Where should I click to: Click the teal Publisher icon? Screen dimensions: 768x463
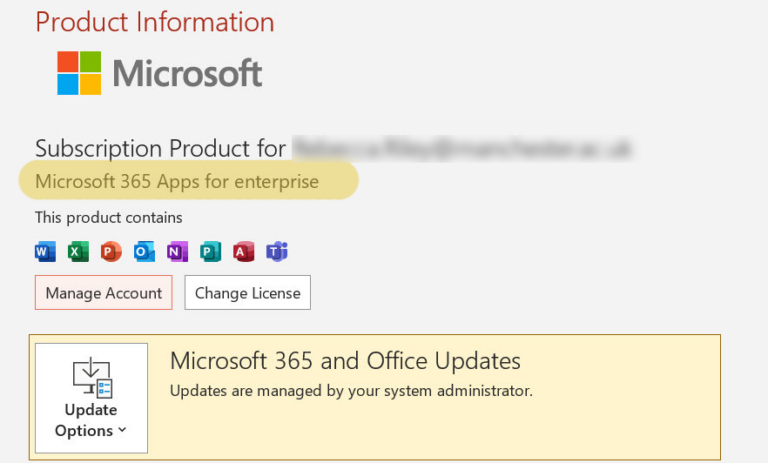click(x=210, y=252)
